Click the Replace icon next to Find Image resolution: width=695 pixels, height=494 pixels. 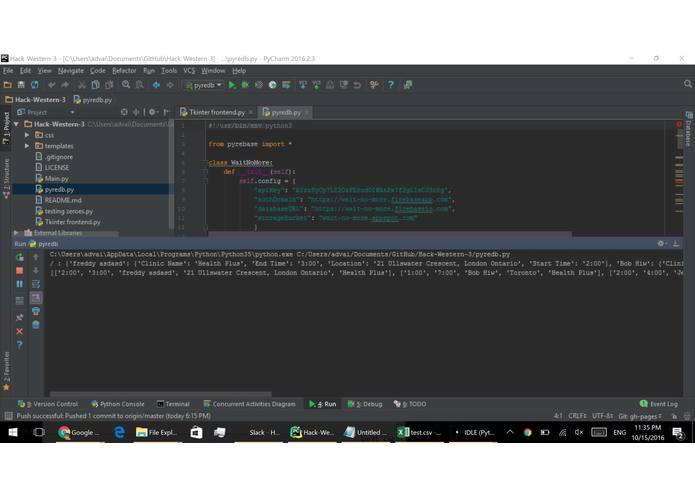tap(139, 85)
